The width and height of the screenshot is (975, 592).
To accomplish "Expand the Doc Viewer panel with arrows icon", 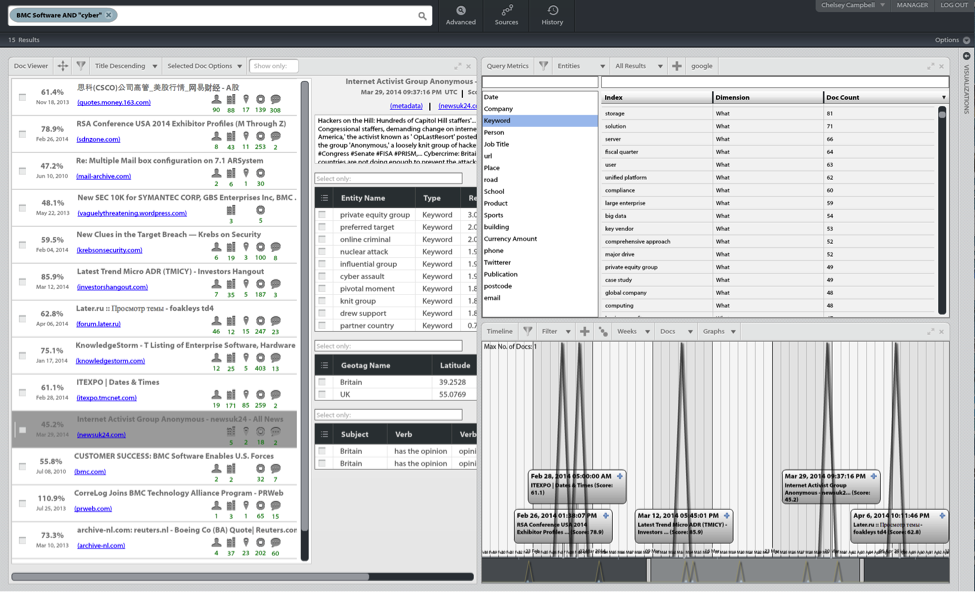I will pos(458,66).
